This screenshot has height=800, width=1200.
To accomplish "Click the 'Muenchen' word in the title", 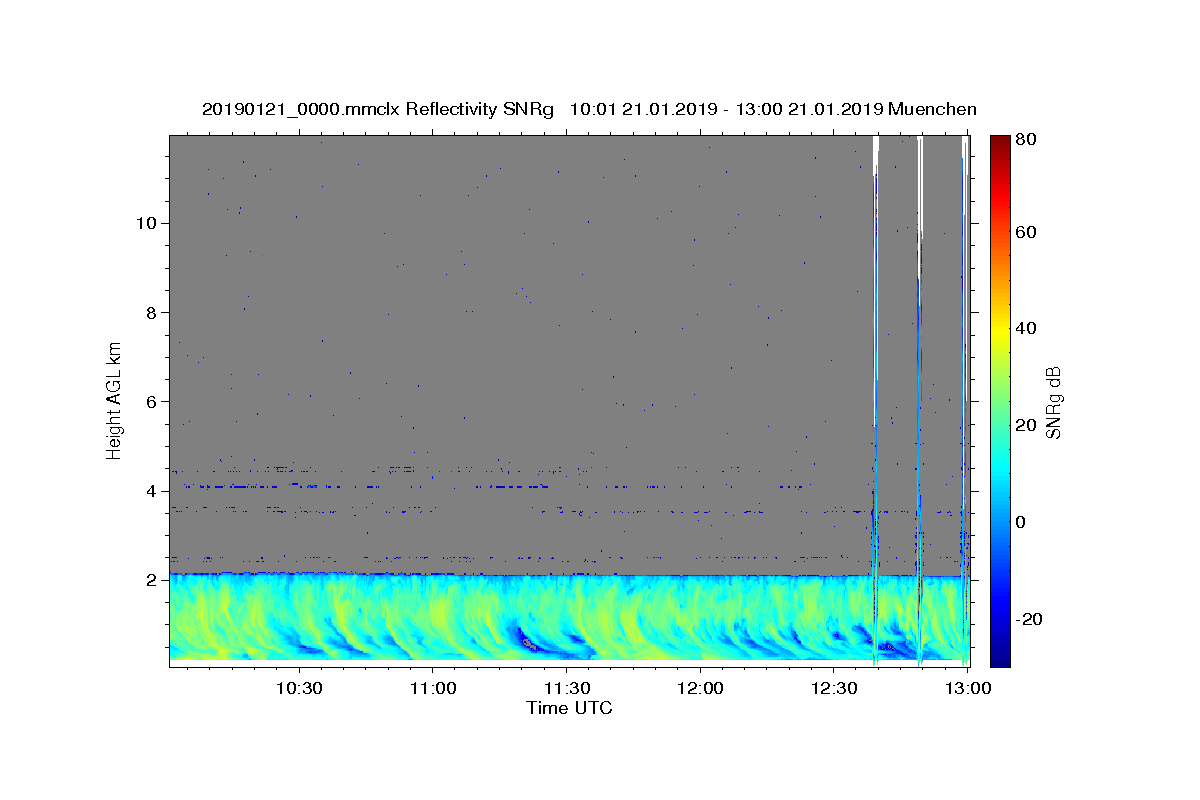I will click(932, 109).
